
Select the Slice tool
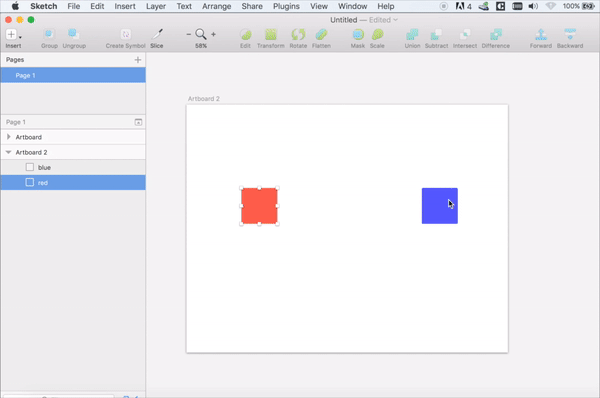point(157,34)
